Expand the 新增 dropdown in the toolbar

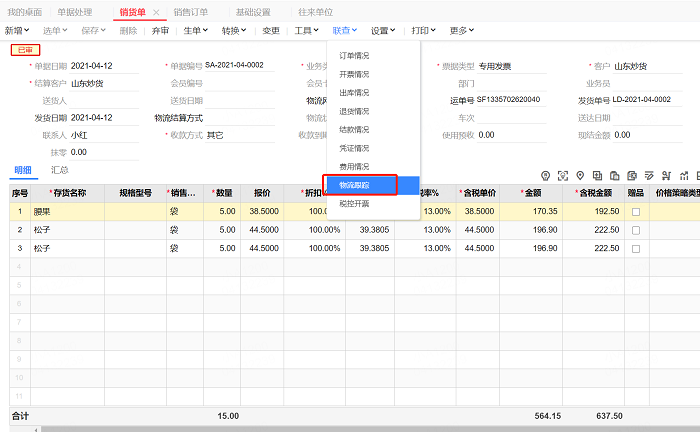[17, 31]
